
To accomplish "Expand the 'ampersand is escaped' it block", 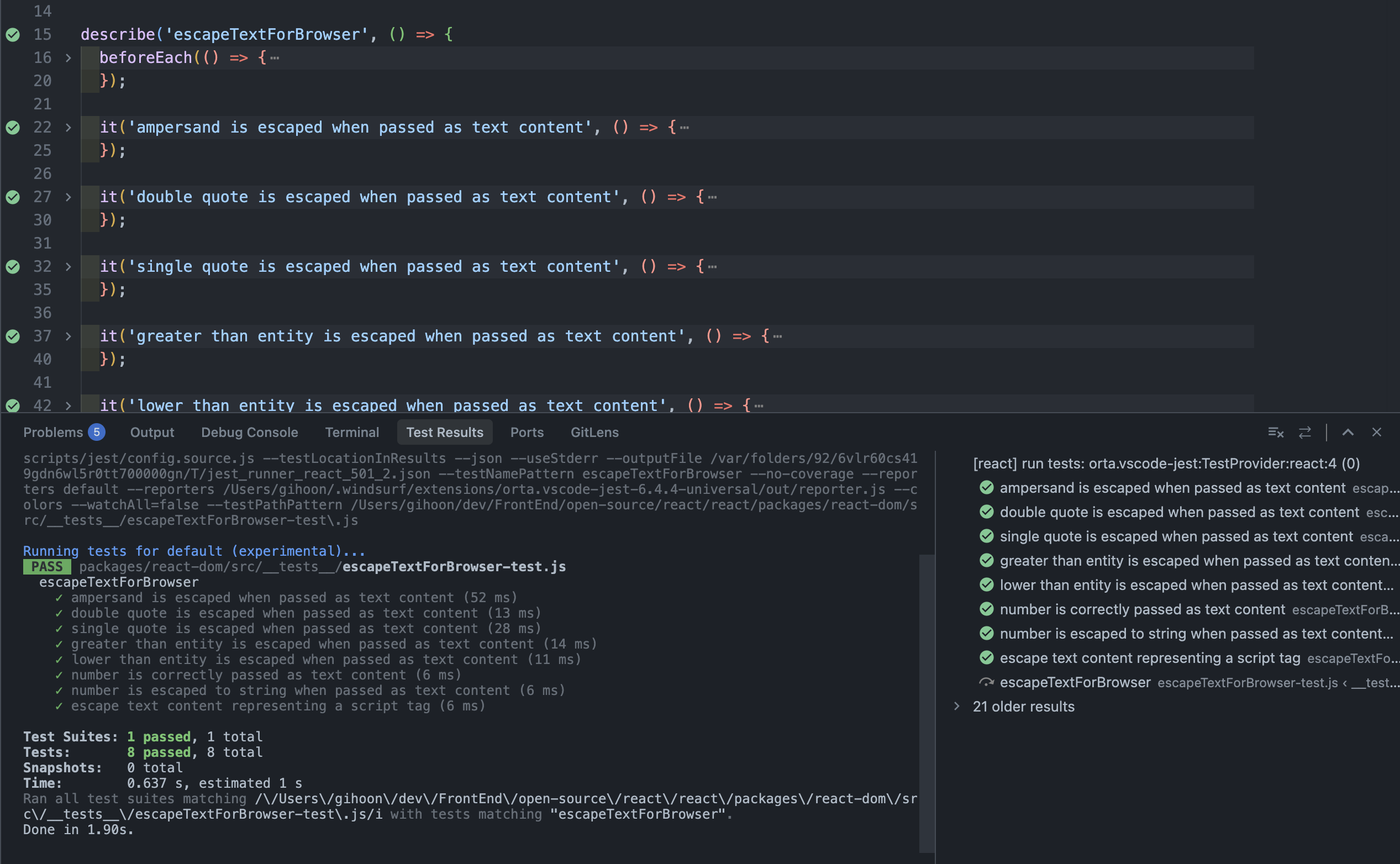I will (x=68, y=127).
